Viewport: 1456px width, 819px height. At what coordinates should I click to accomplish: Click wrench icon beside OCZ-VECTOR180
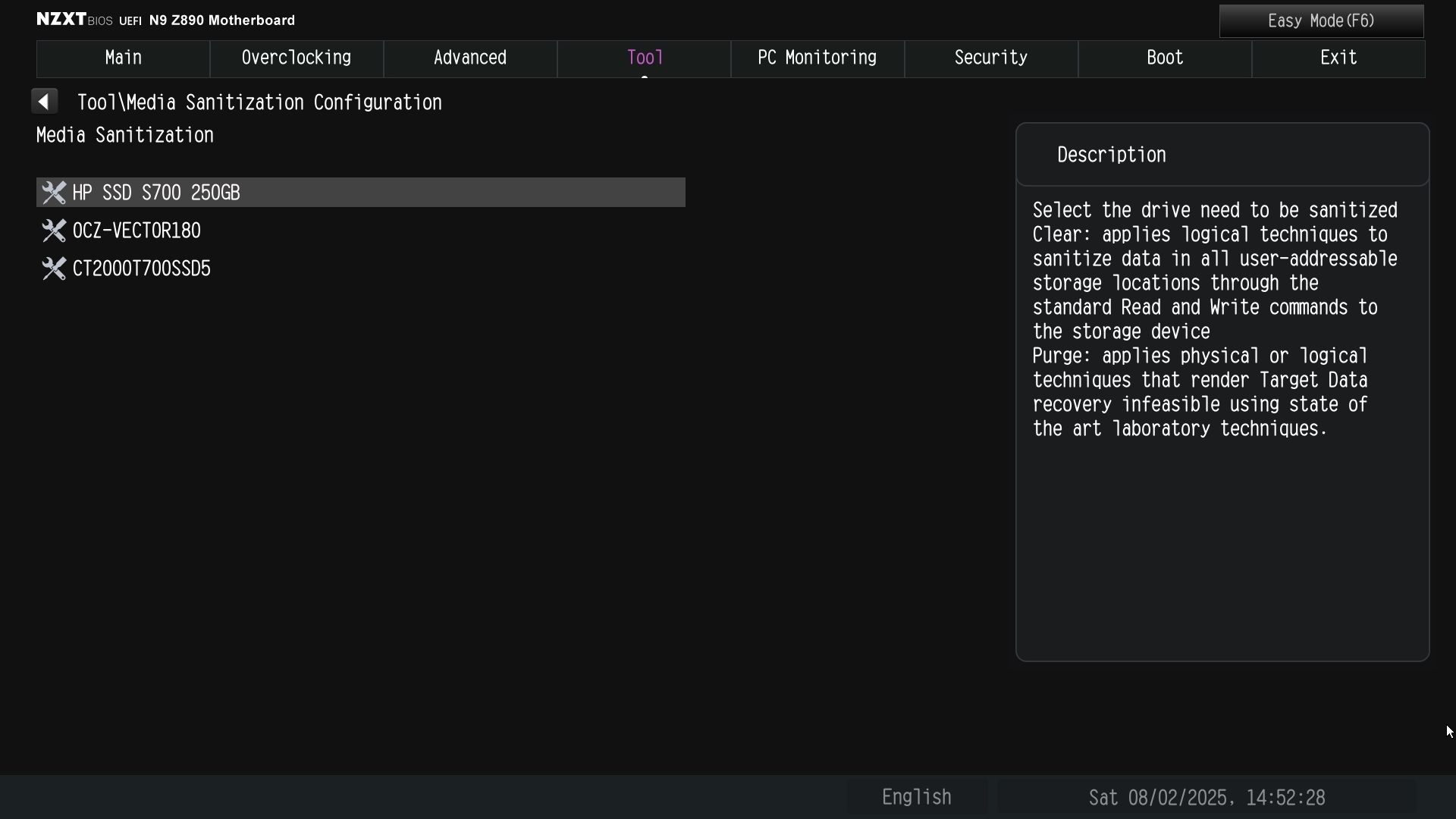(54, 231)
